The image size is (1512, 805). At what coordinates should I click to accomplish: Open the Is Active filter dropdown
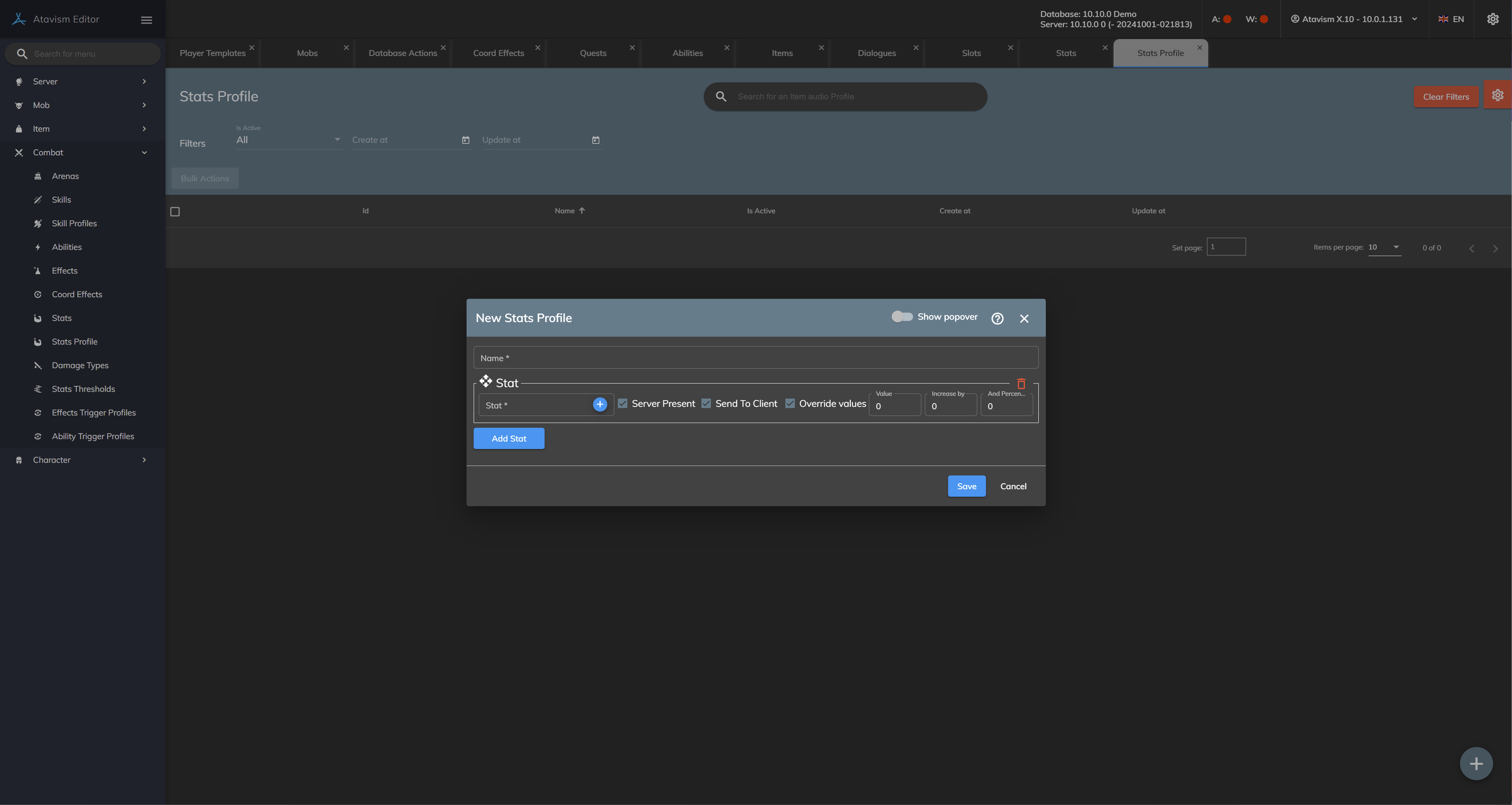click(288, 140)
